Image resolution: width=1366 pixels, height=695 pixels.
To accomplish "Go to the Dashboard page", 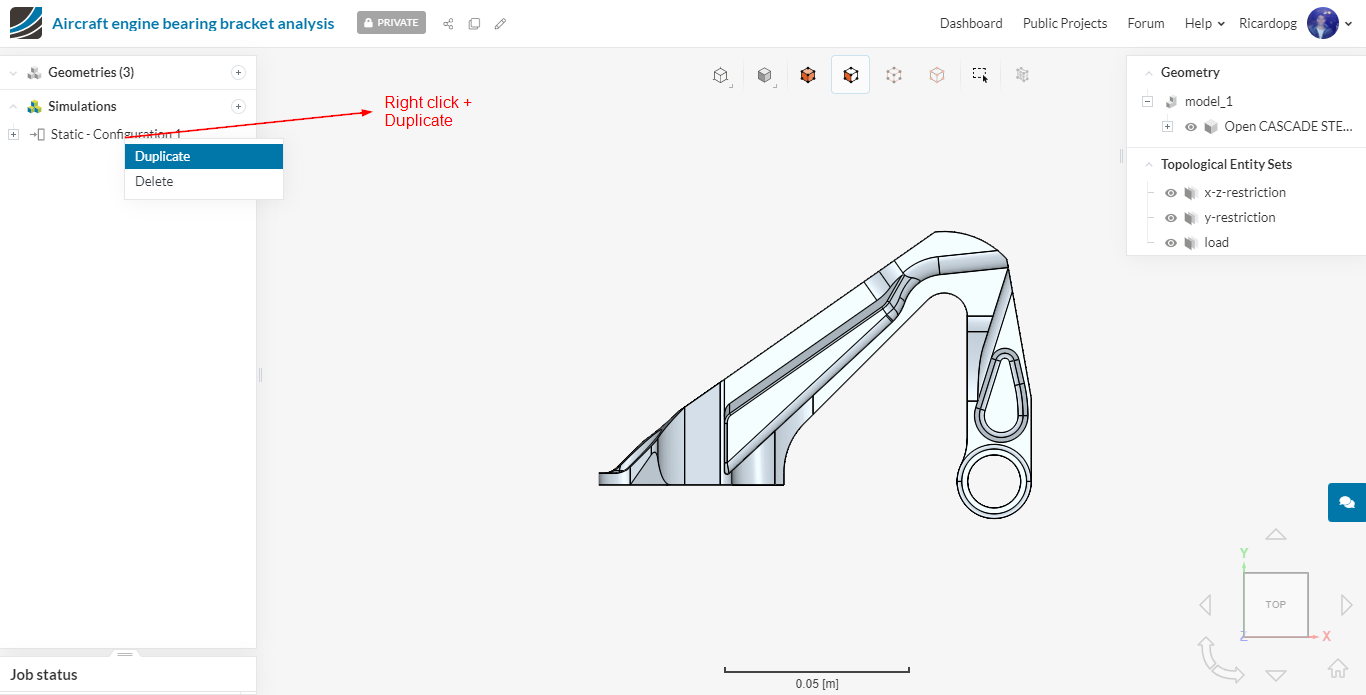I will point(970,23).
